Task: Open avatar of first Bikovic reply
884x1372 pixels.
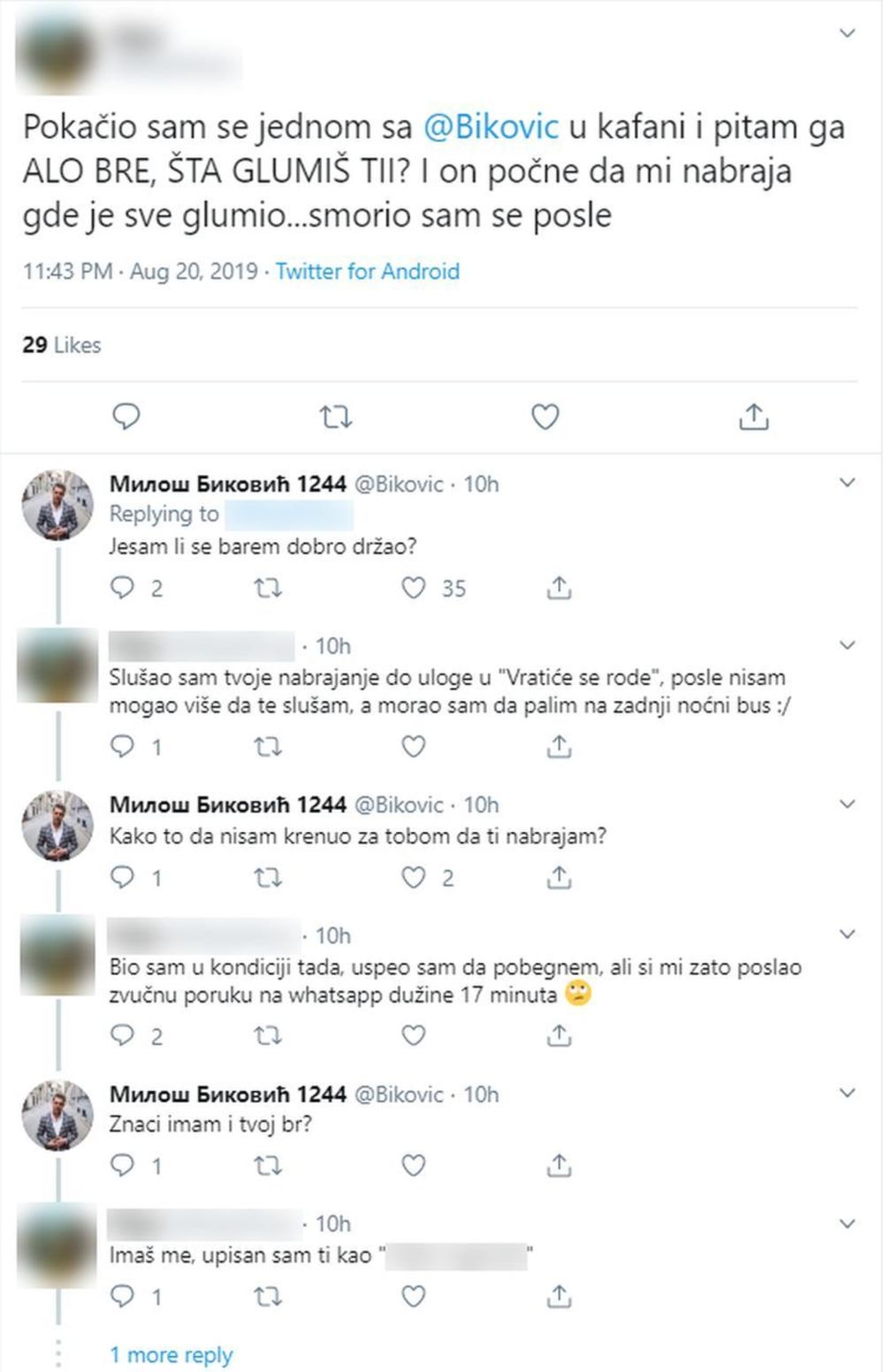Action: pos(57,506)
